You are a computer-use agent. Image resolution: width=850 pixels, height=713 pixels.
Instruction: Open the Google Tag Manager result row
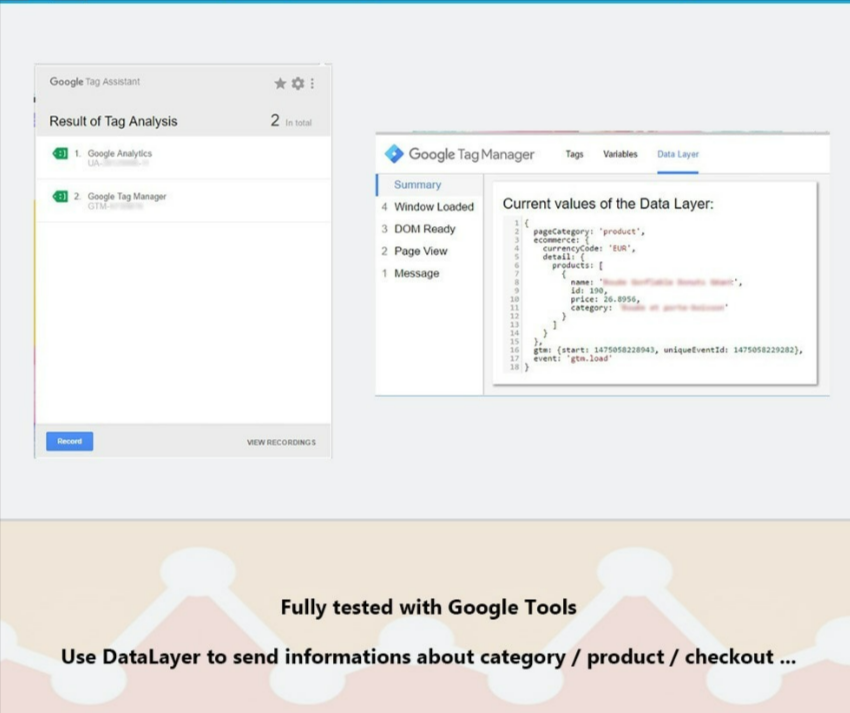click(183, 201)
